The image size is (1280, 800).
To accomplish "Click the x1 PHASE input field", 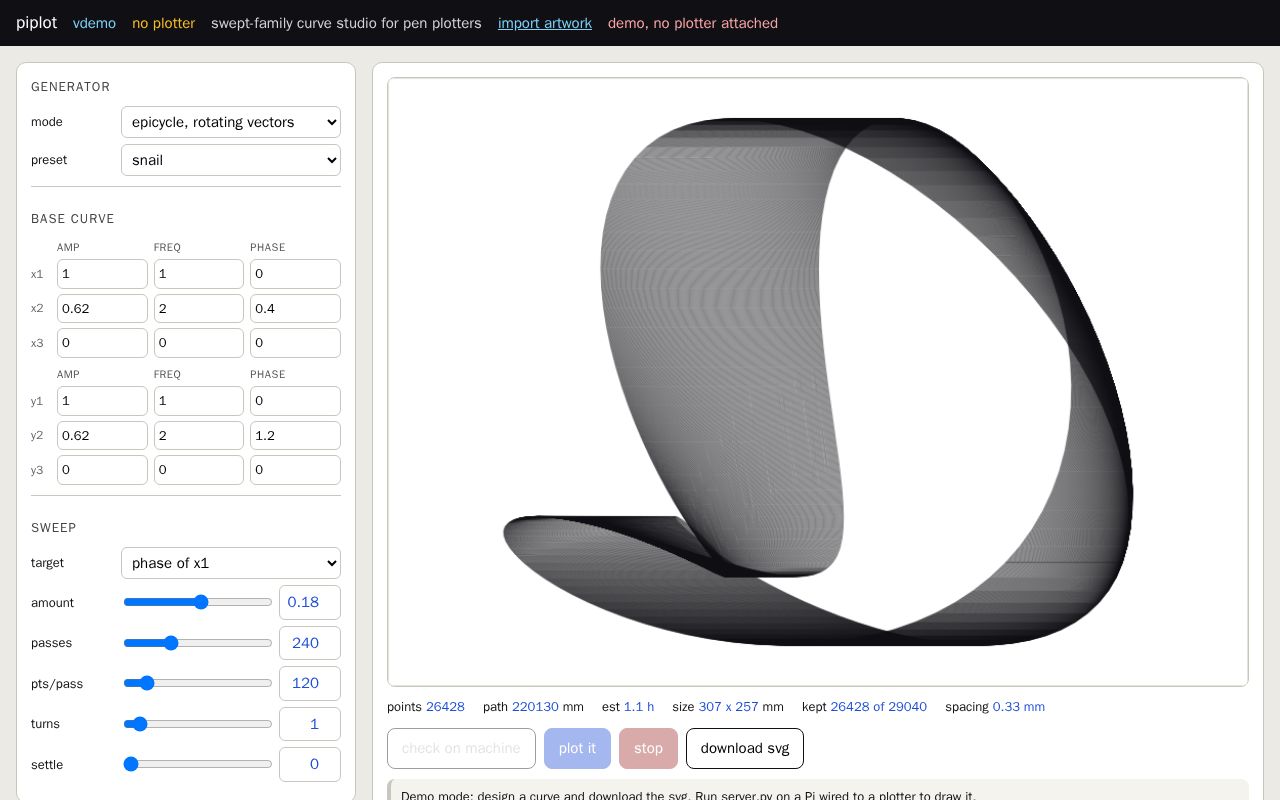I will (295, 274).
